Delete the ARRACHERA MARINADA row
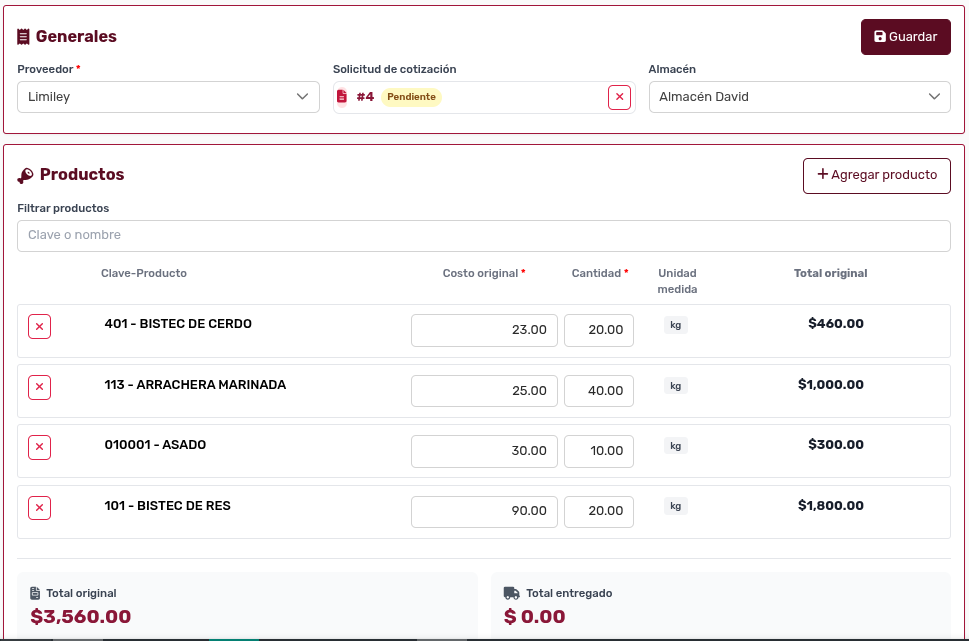The image size is (969, 641). click(39, 387)
